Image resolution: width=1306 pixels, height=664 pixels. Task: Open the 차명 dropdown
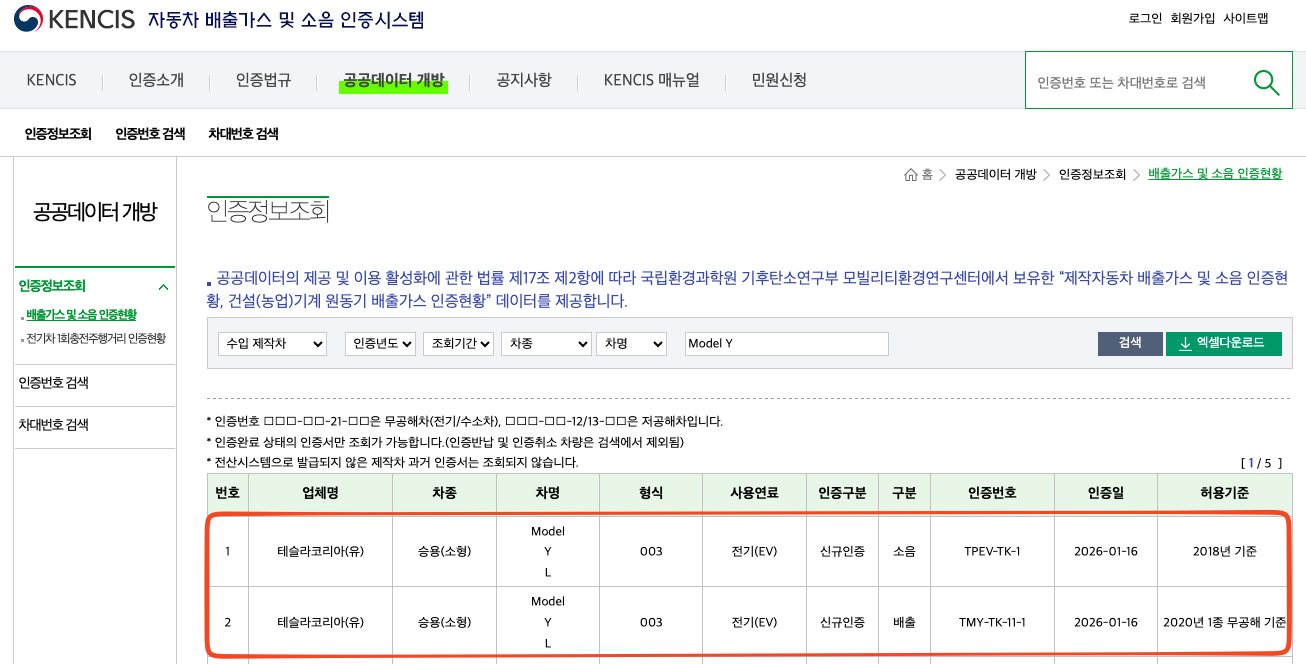pyautogui.click(x=631, y=343)
